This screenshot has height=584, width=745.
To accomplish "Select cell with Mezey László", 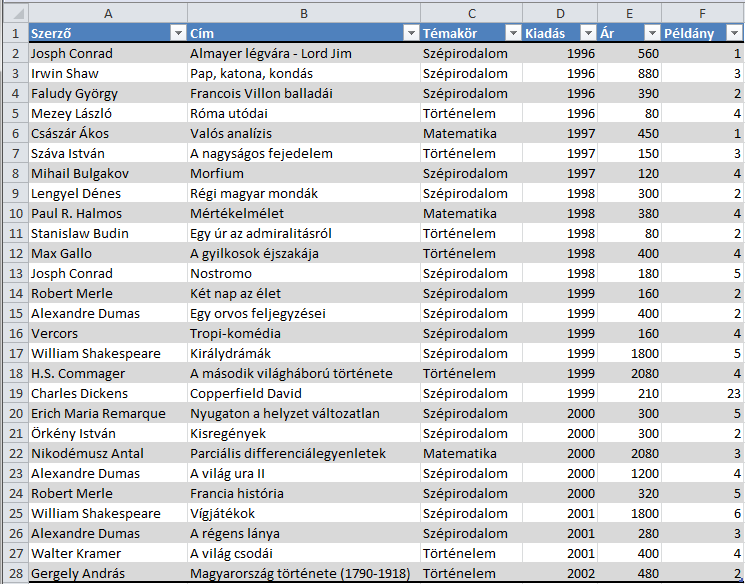I will 108,114.
